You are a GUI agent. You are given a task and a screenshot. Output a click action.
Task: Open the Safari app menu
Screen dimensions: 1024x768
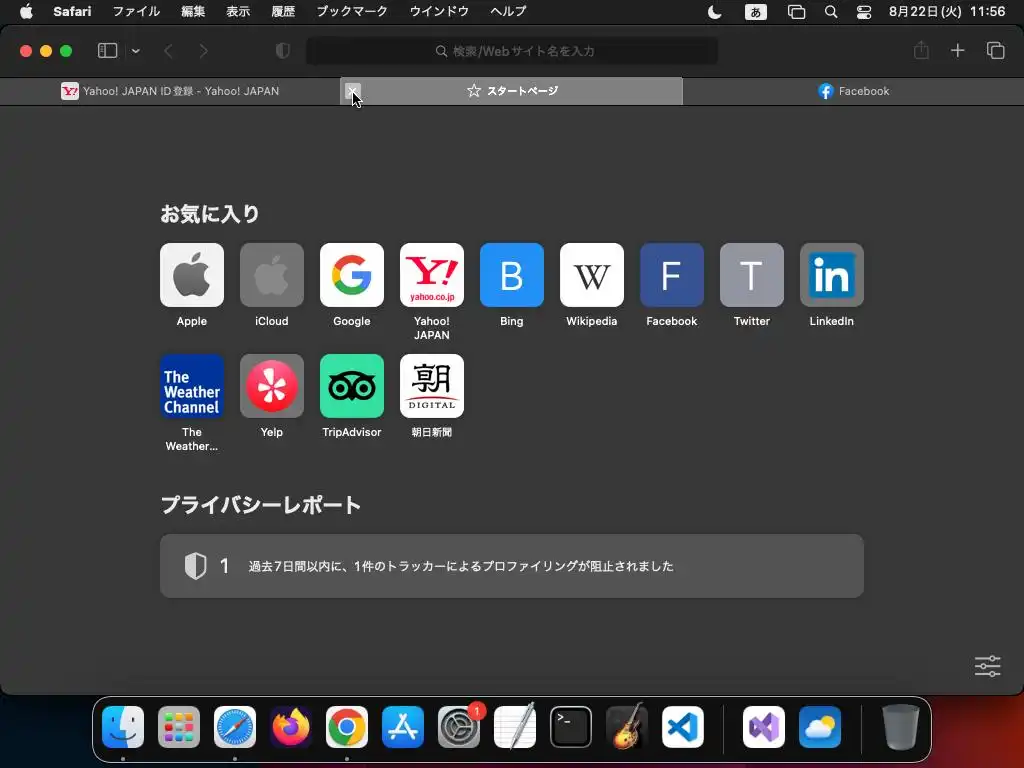coord(72,11)
